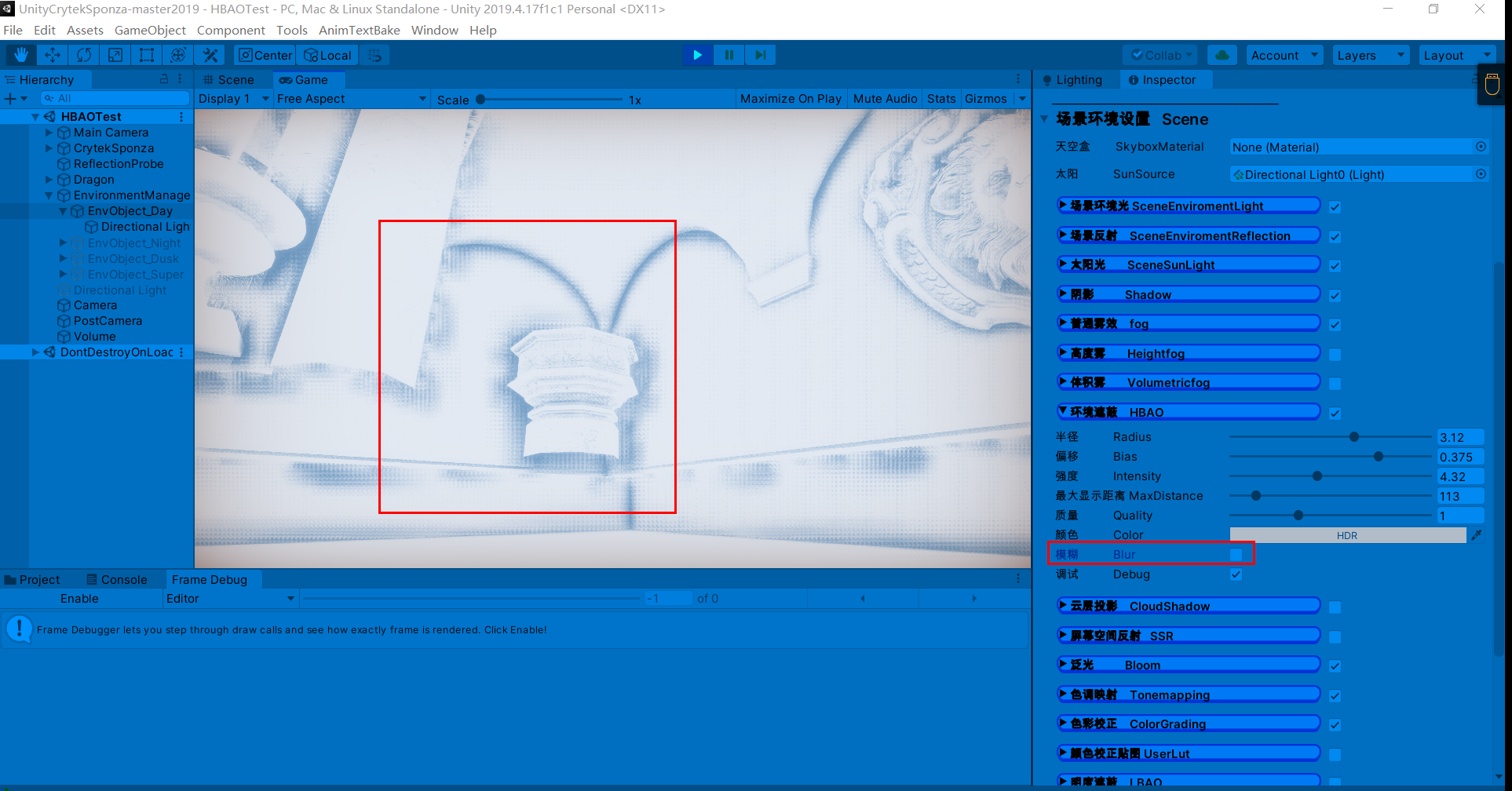The image size is (1512, 791).
Task: Uncheck the HBAO Debug checkbox
Action: (x=1236, y=574)
